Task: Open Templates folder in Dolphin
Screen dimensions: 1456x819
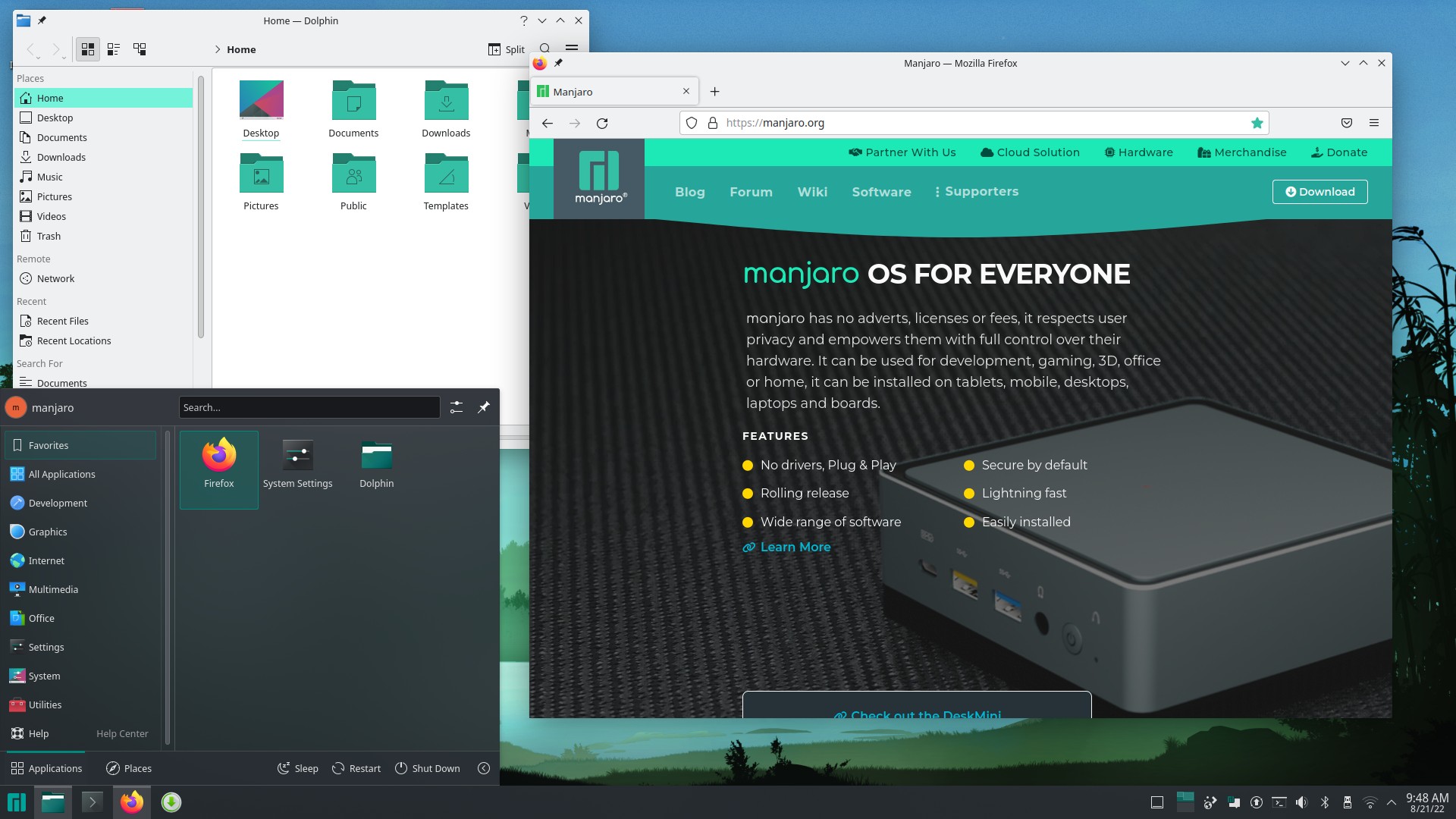Action: point(446,182)
